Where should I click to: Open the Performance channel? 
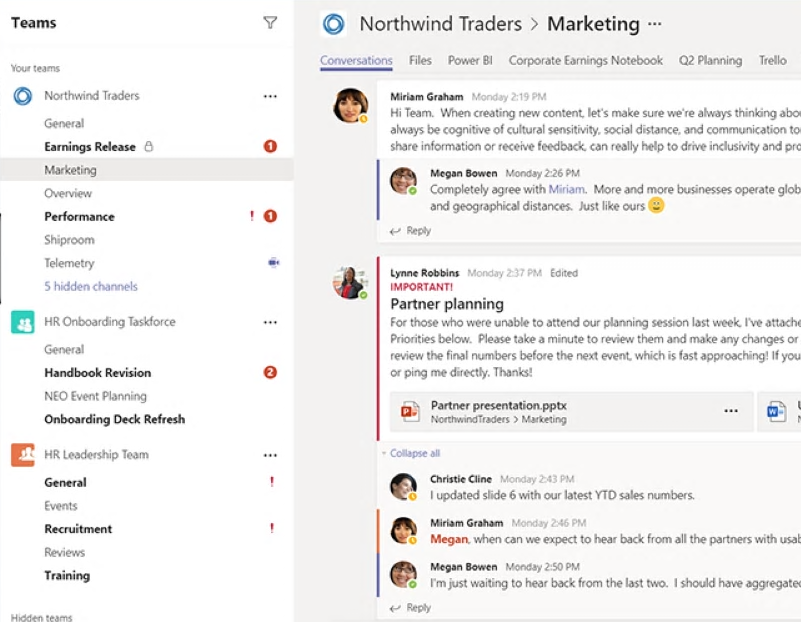79,217
